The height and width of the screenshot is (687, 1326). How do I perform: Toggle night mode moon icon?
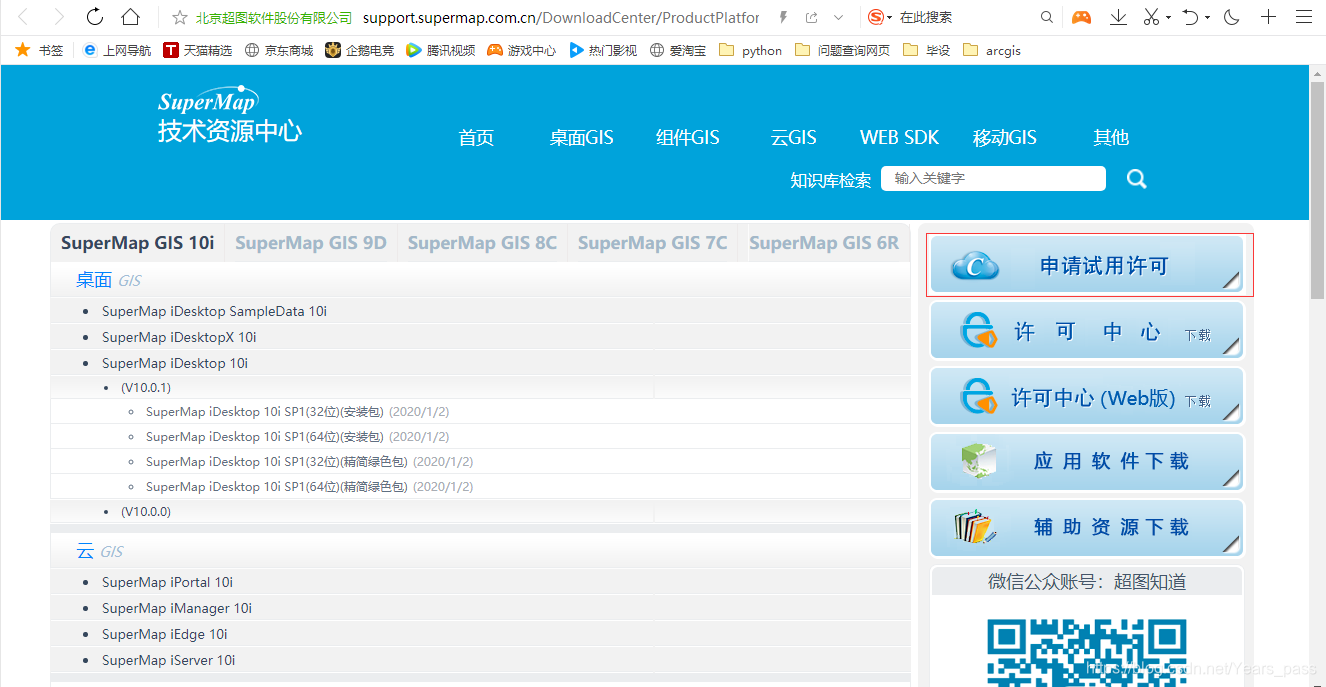point(1232,17)
